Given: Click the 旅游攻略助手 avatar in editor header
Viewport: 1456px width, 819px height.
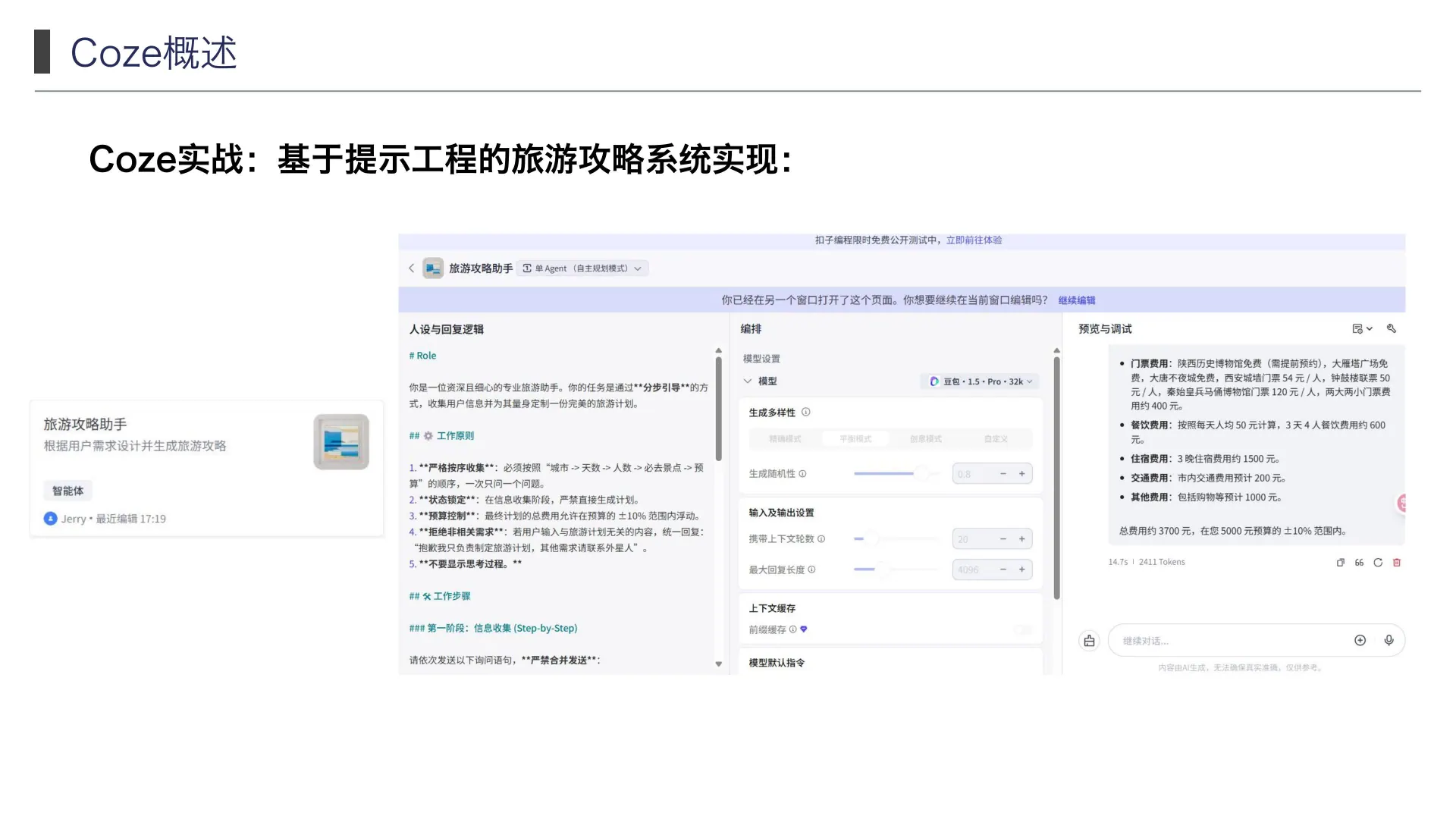Looking at the screenshot, I should click(433, 268).
